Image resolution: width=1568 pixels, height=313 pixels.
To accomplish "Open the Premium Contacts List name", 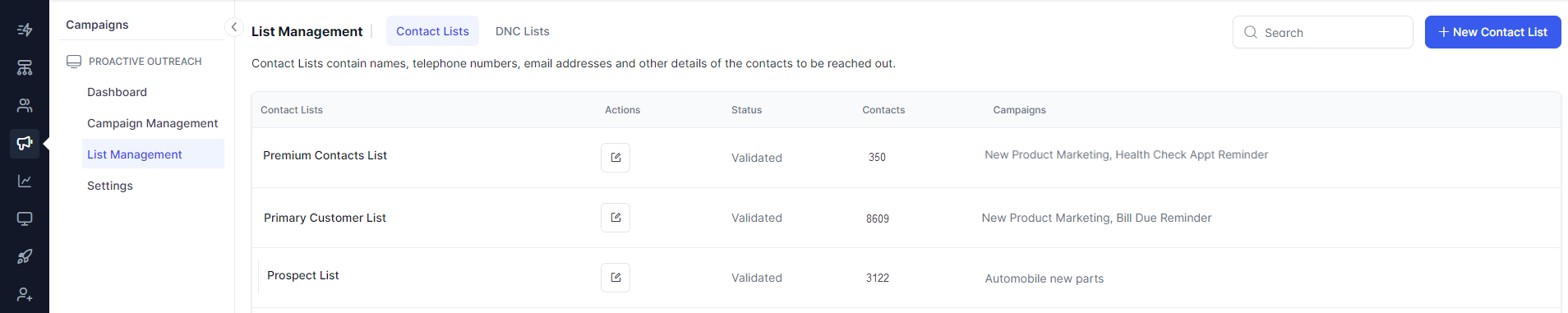I will pyautogui.click(x=325, y=155).
